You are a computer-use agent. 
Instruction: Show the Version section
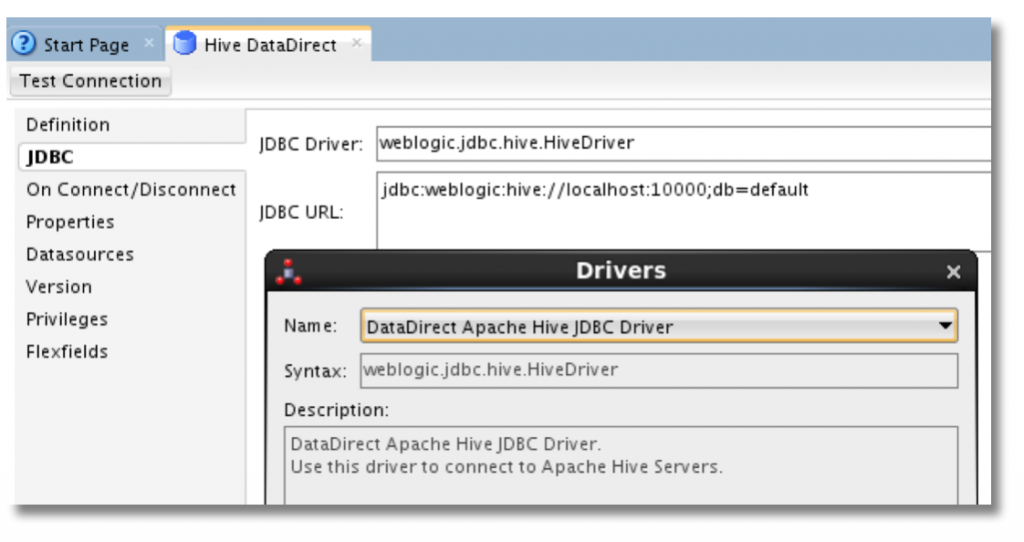pos(59,287)
